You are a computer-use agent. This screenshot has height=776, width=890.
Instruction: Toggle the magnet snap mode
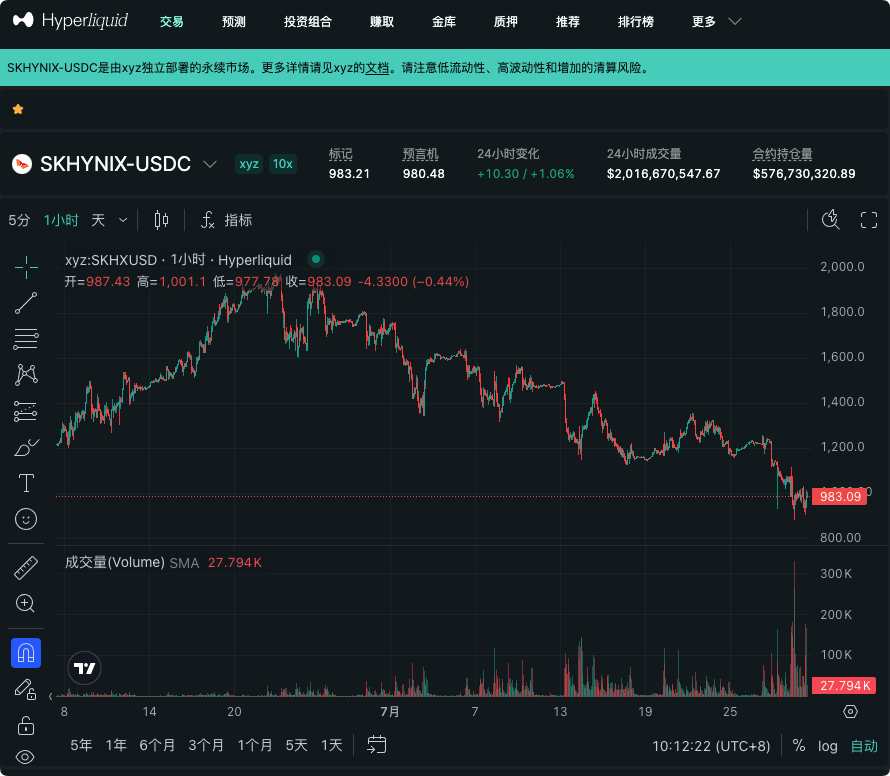26,653
